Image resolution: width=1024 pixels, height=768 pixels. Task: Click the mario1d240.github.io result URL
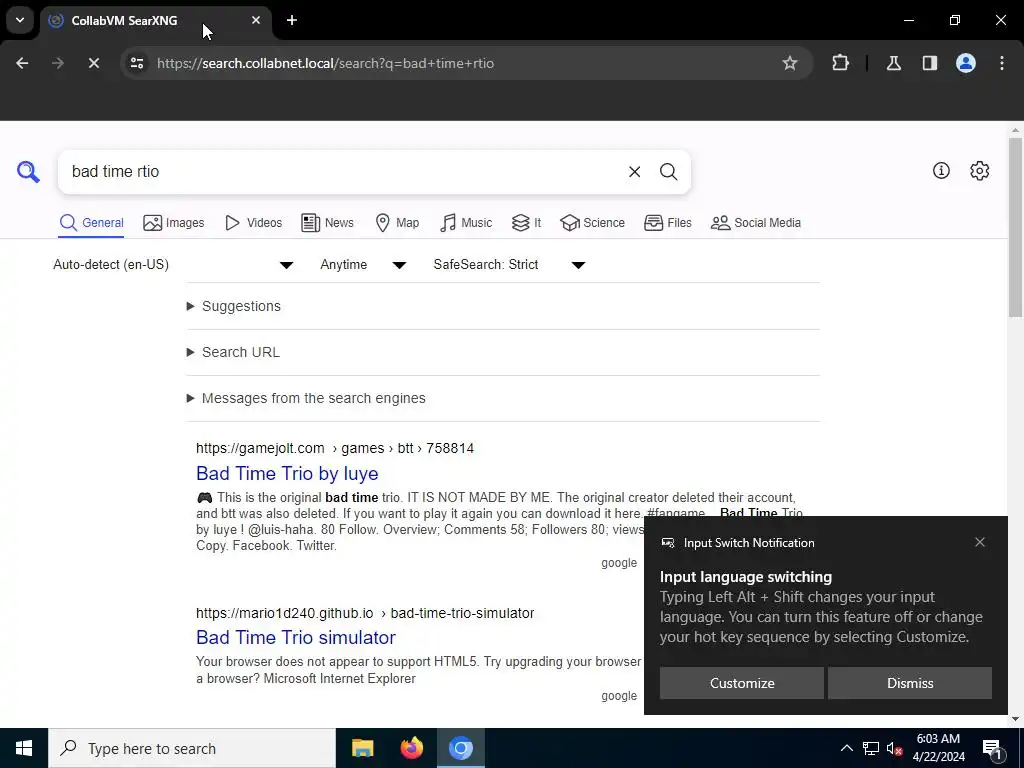coord(365,613)
